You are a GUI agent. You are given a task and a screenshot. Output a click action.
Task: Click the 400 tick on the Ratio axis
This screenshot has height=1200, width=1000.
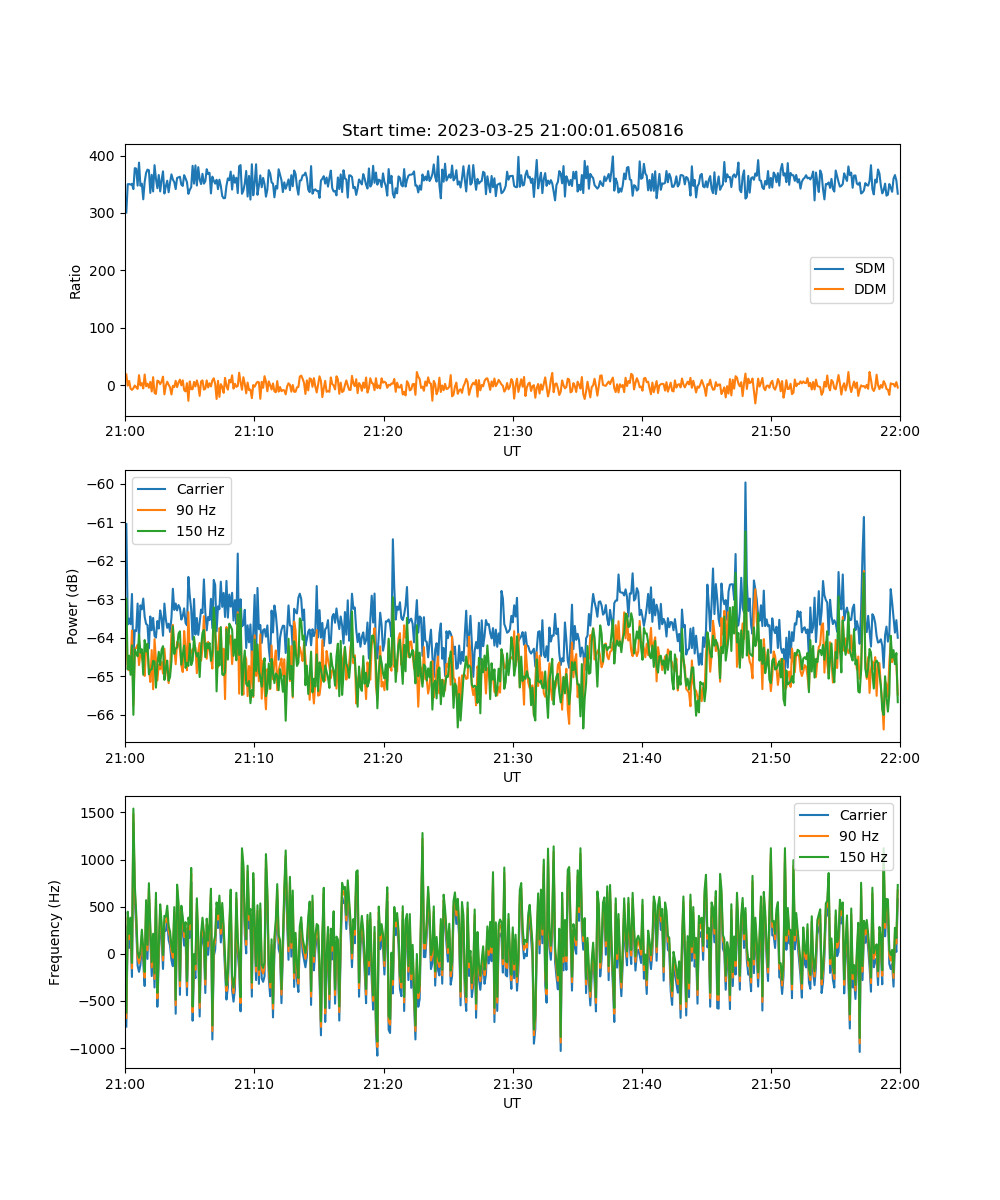pyautogui.click(x=105, y=156)
